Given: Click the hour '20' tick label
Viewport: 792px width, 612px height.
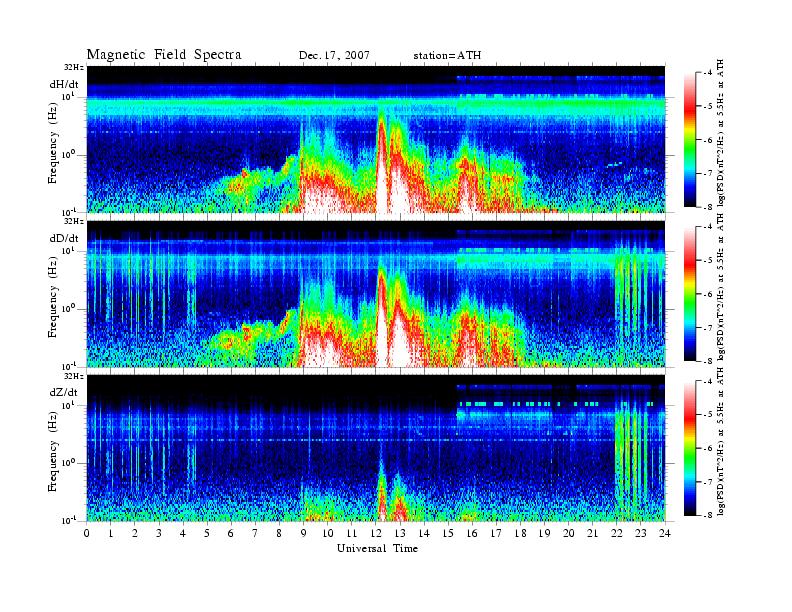Looking at the screenshot, I should [569, 533].
